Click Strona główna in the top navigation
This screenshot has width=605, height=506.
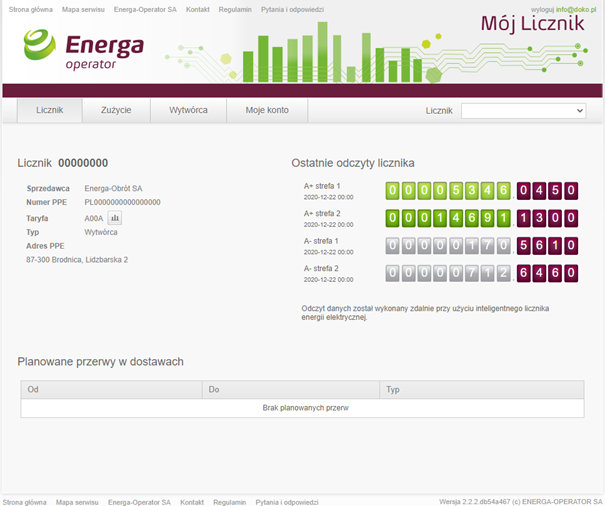click(31, 10)
